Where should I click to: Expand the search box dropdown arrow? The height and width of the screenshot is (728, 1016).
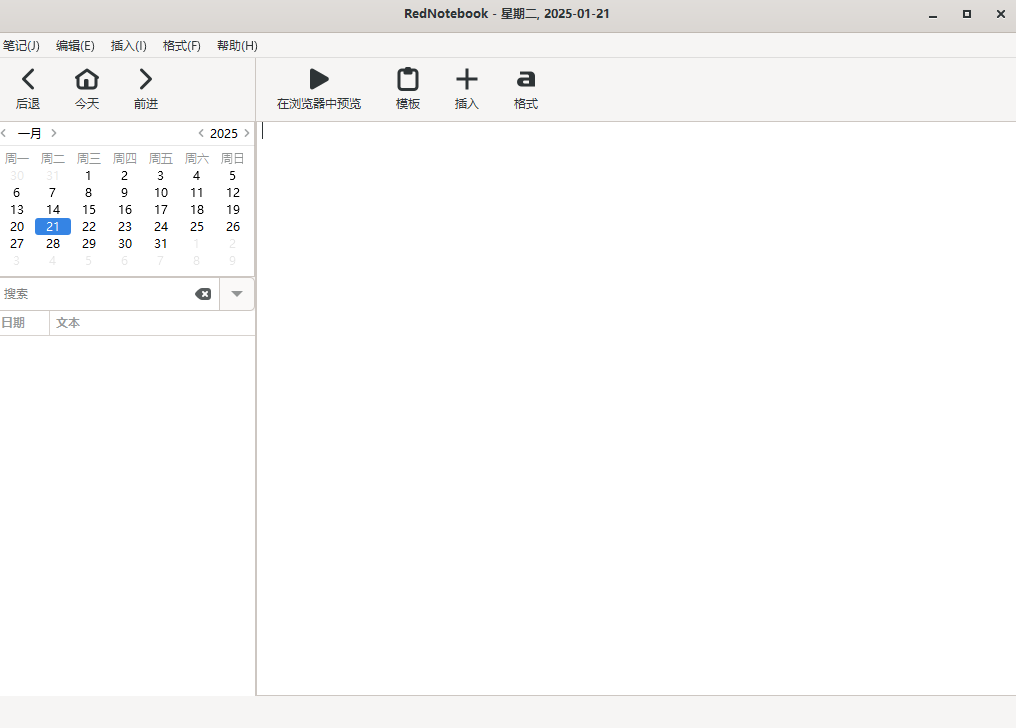point(237,294)
